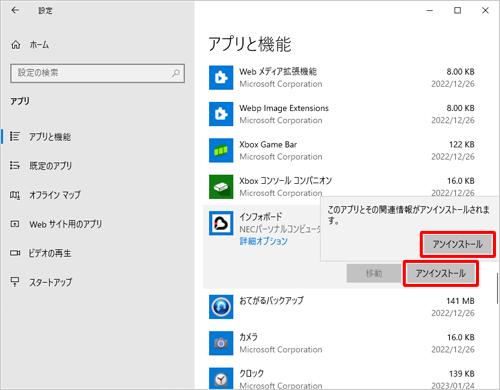Click the 141 MB size value
The image size is (500, 390).
coord(460,301)
